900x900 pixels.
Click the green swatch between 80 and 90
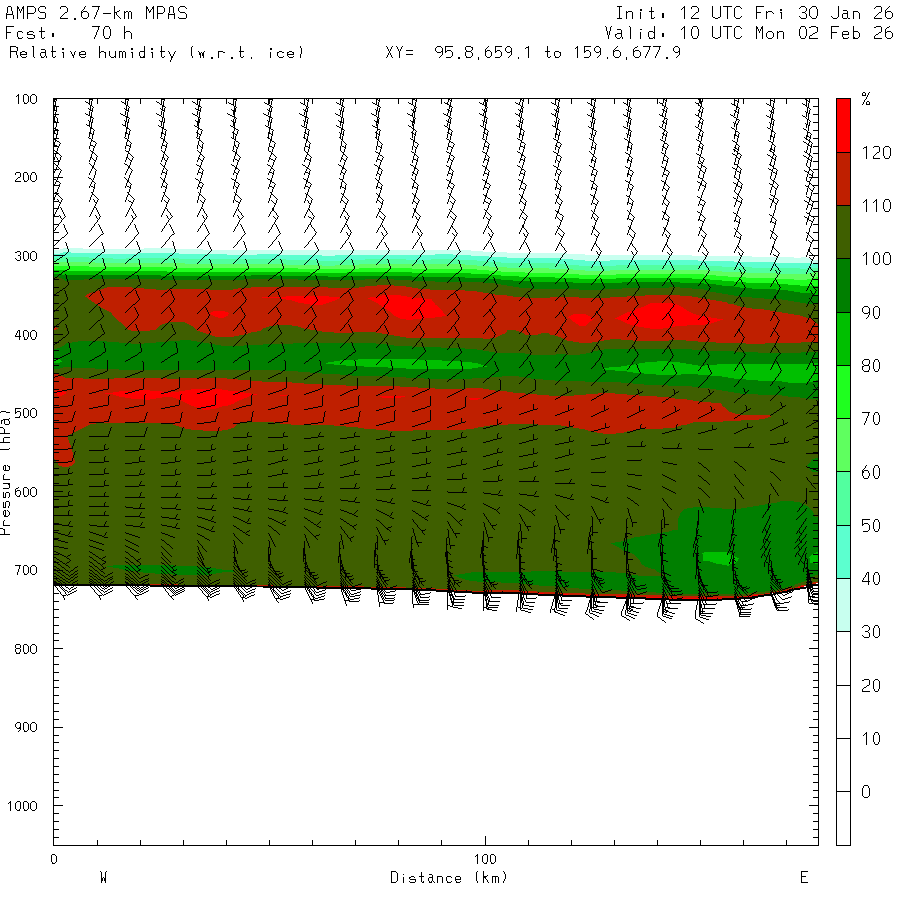(843, 339)
